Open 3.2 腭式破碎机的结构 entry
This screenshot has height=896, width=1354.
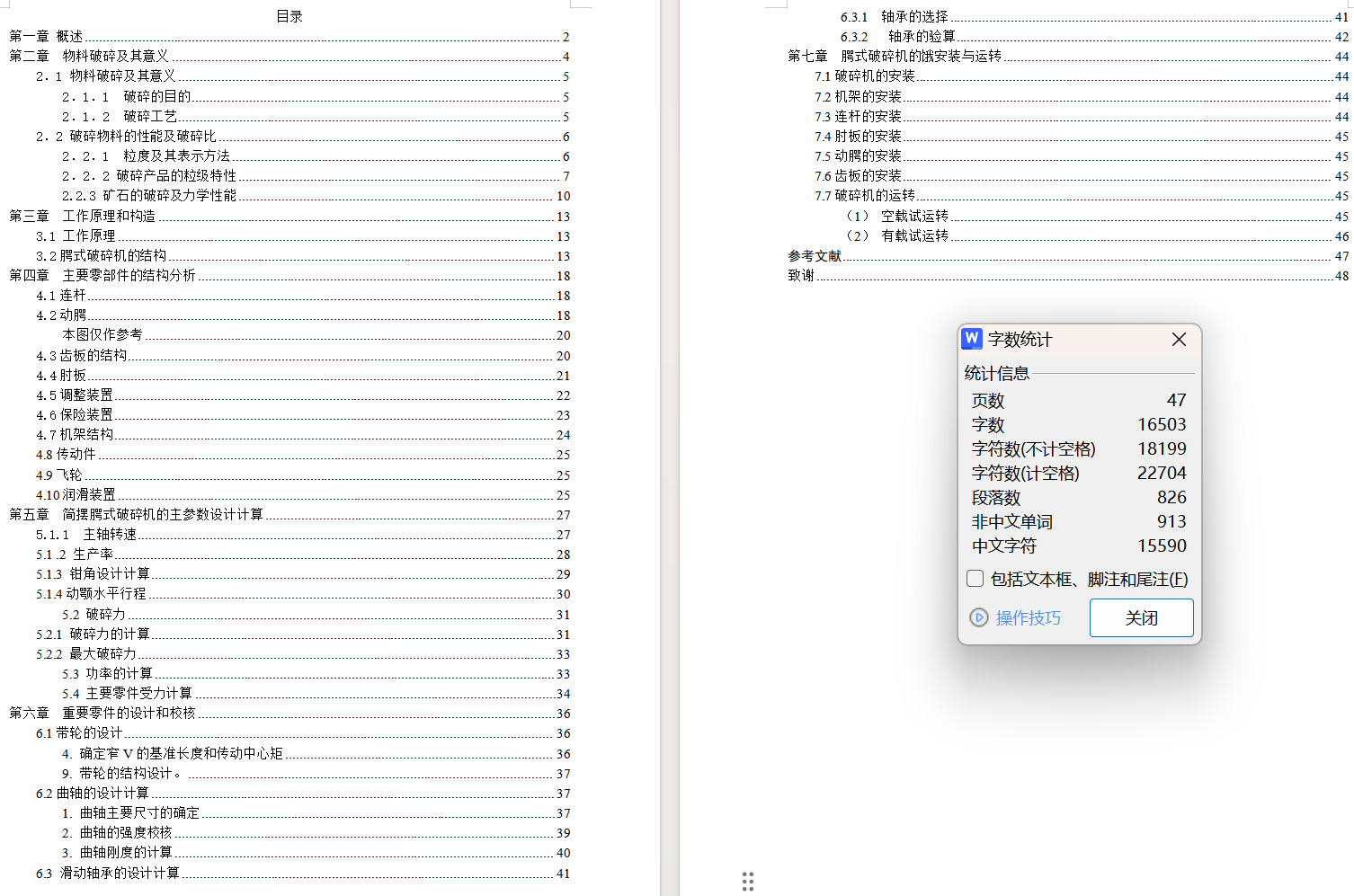coord(303,255)
